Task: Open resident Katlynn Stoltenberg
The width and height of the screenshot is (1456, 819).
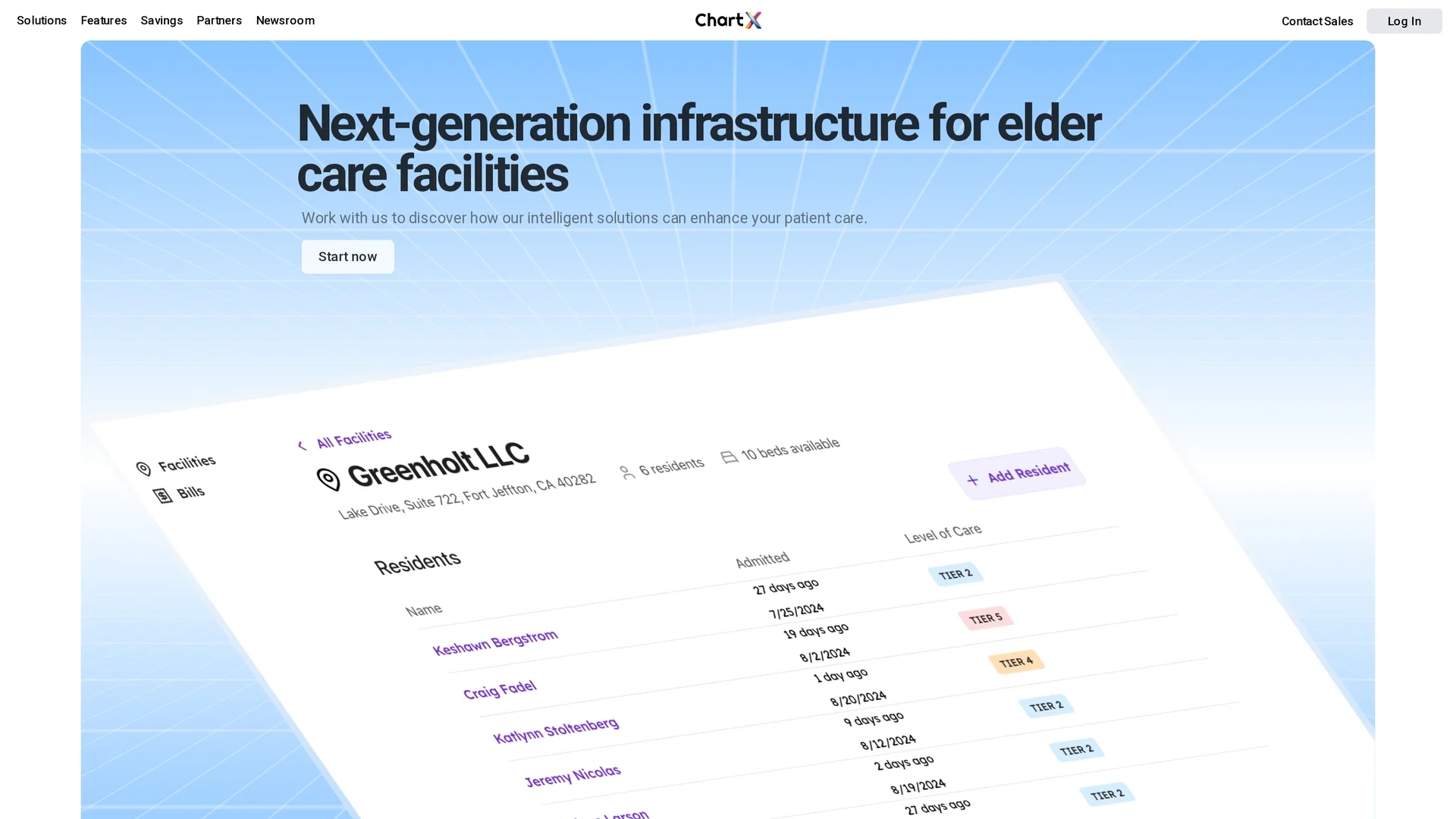Action: (x=556, y=730)
